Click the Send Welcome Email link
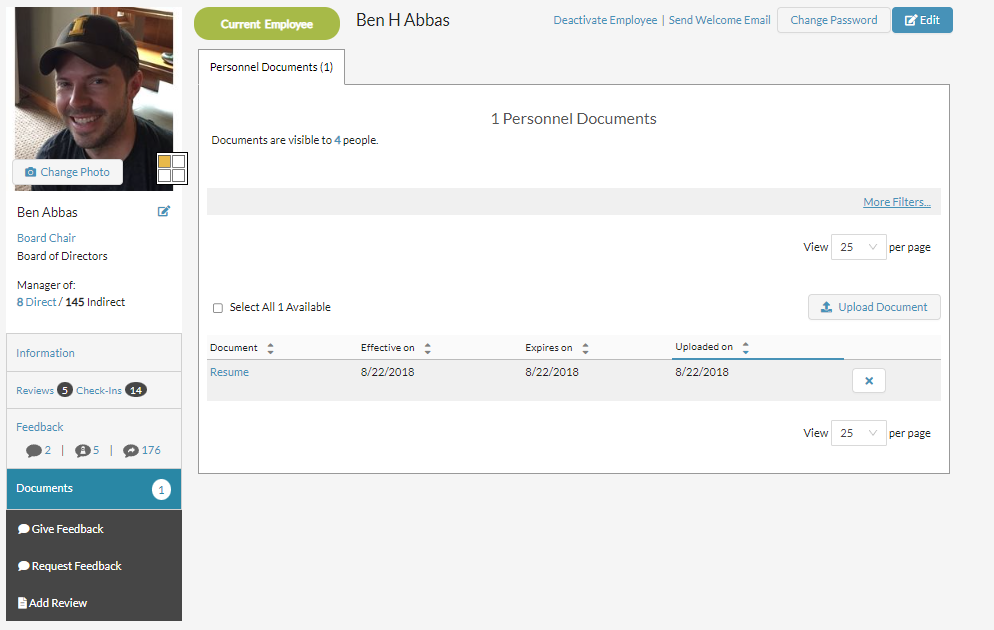 pos(720,20)
